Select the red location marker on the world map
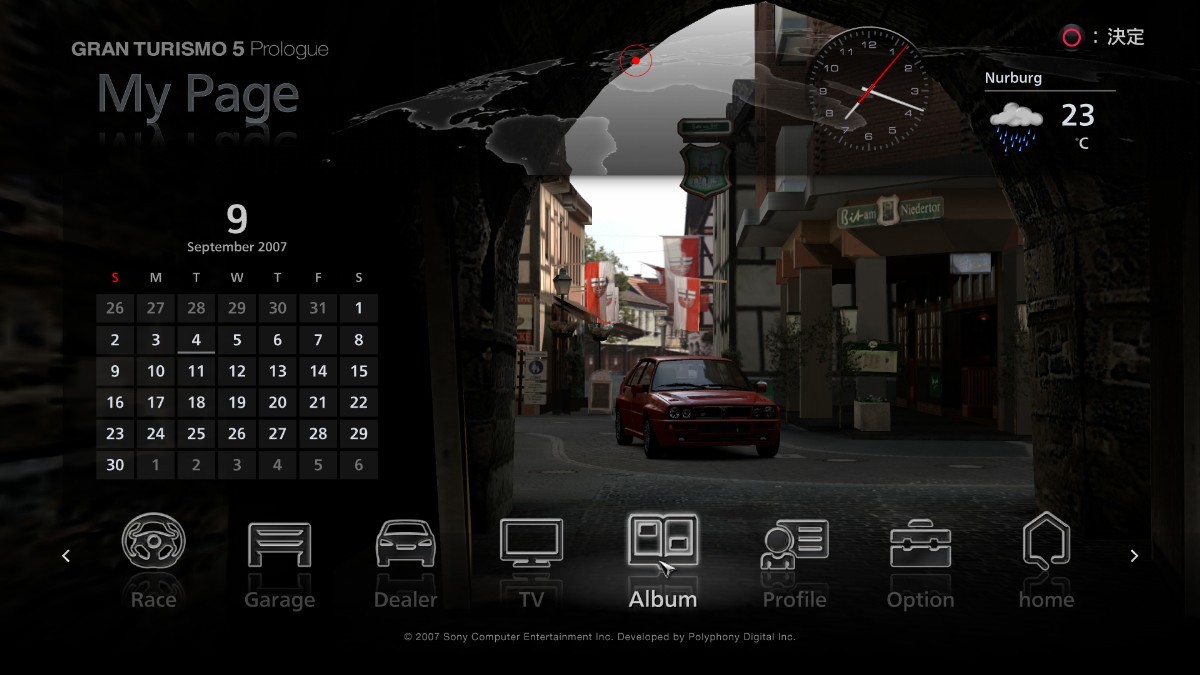The image size is (1200, 675). point(635,61)
